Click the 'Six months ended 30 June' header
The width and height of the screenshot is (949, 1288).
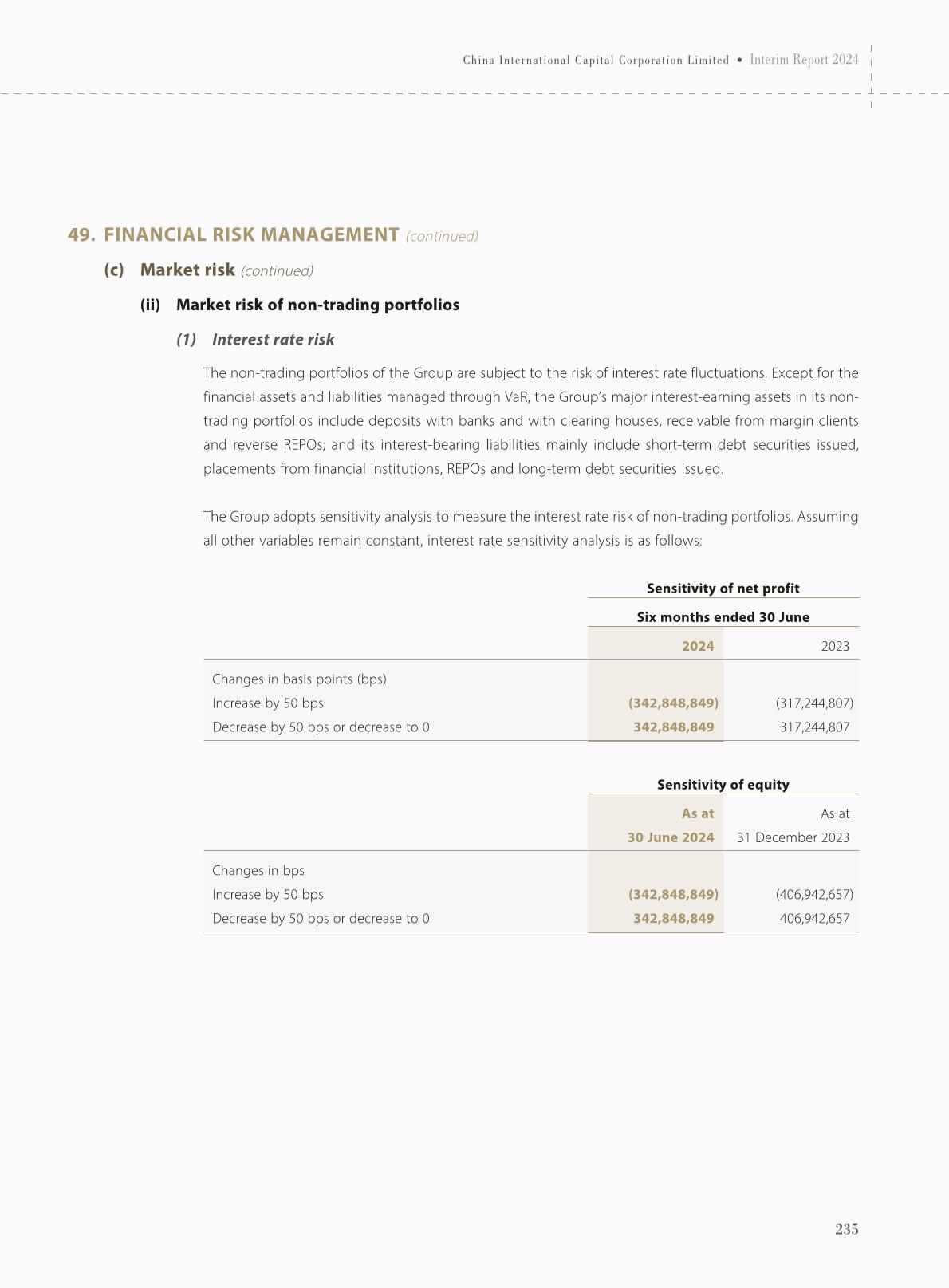(x=723, y=617)
